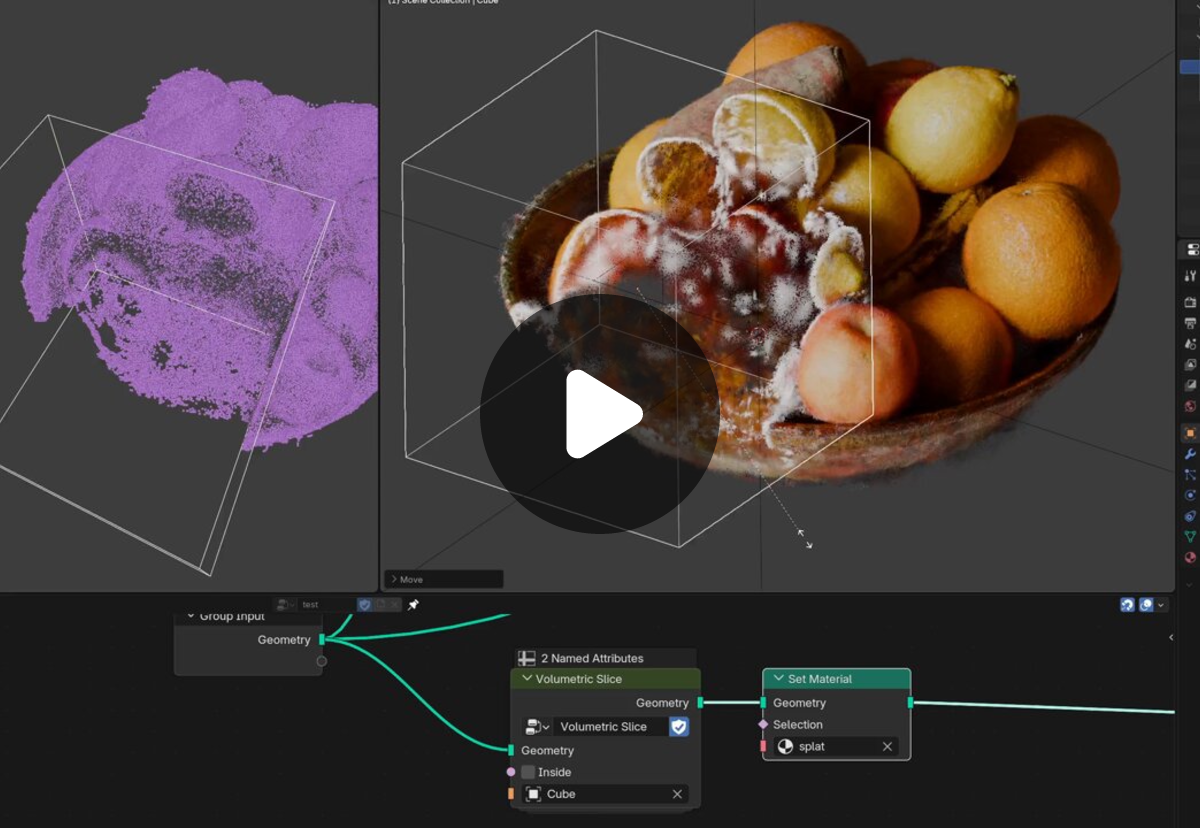This screenshot has width=1200, height=828.
Task: Click the material sphere icon beside splat
Action: pyautogui.click(x=785, y=746)
